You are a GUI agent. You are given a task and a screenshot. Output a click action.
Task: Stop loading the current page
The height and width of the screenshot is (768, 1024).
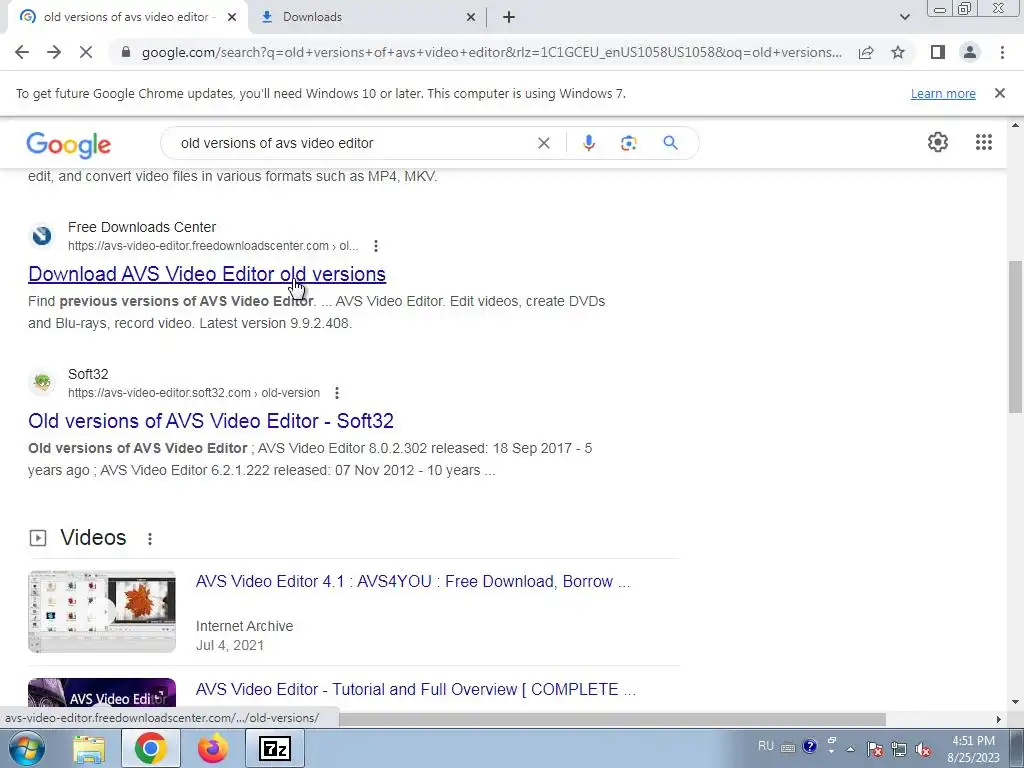pos(86,52)
